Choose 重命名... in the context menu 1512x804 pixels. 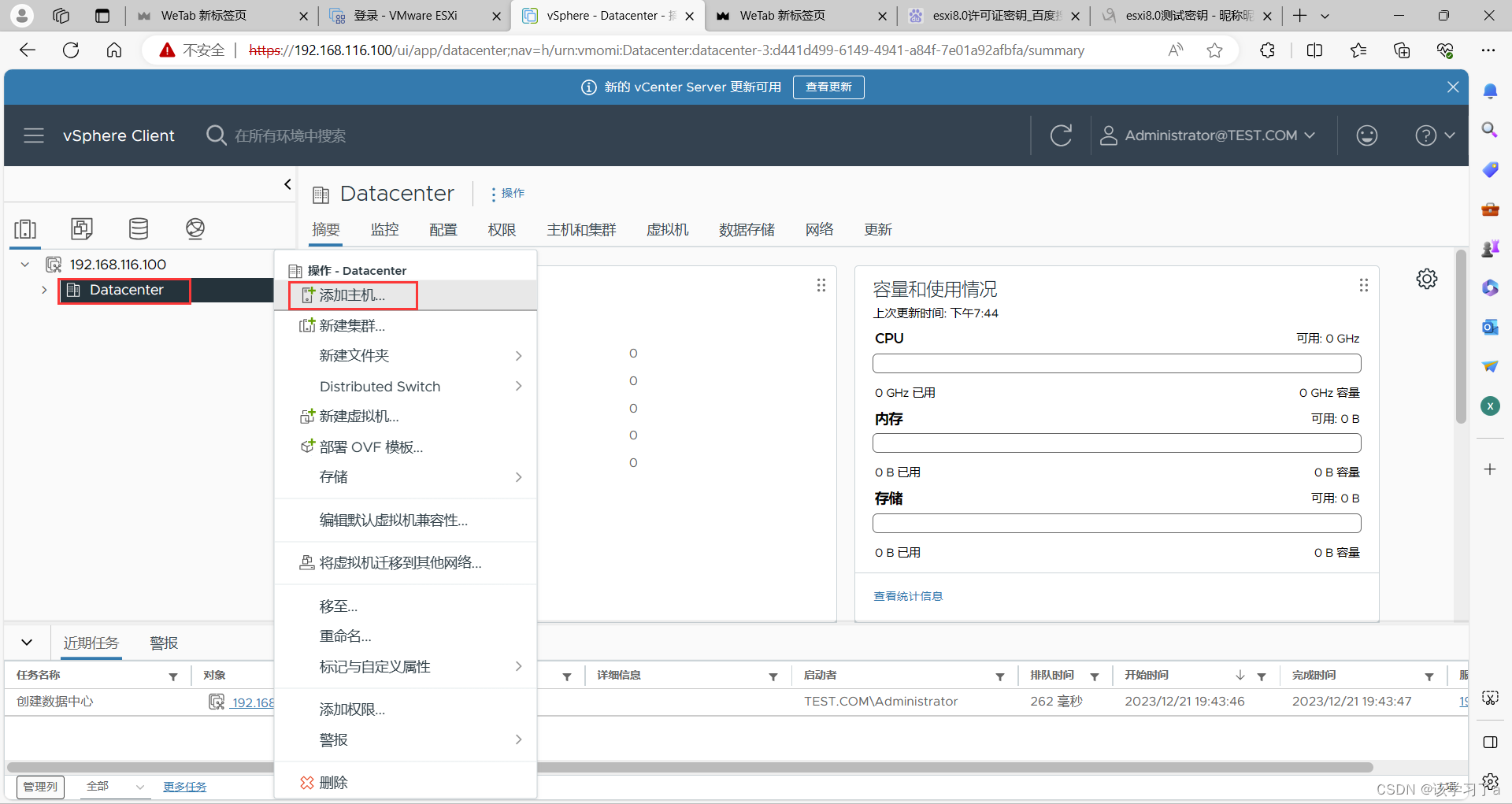point(406,636)
